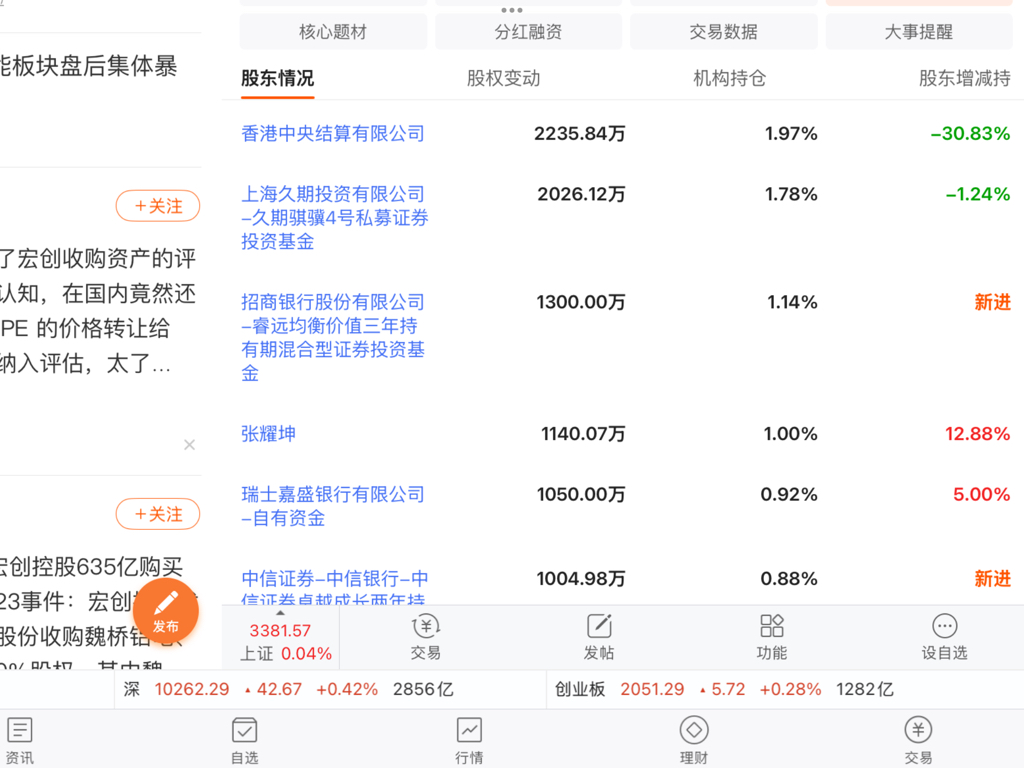Screen dimensions: 1024x768
Task: Tap the 12.88% change value
Action: [x=978, y=434]
